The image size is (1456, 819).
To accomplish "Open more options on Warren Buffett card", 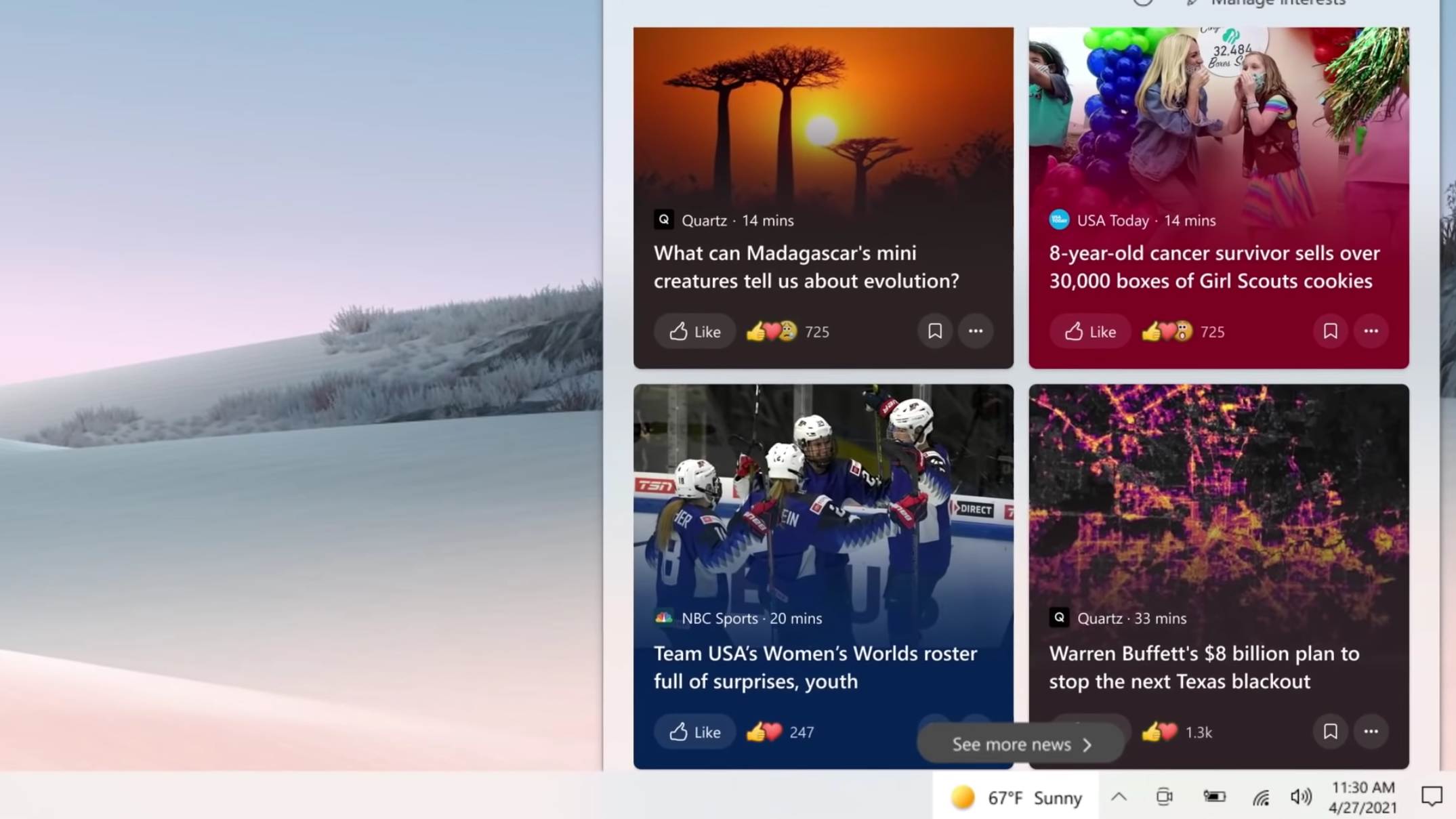I will click(x=1371, y=732).
